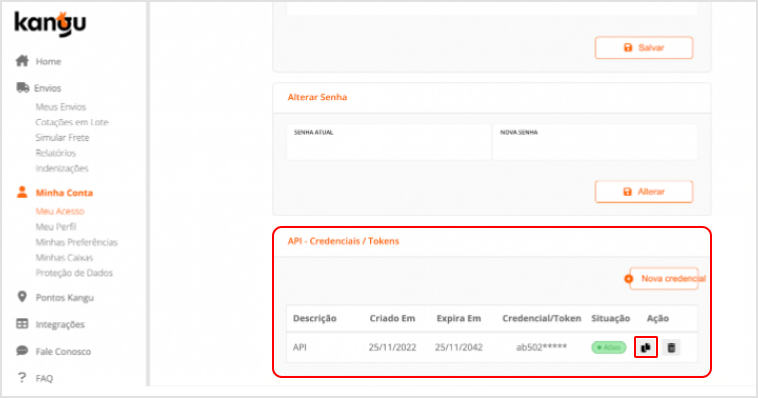Click the Integrações table icon

tap(22, 324)
